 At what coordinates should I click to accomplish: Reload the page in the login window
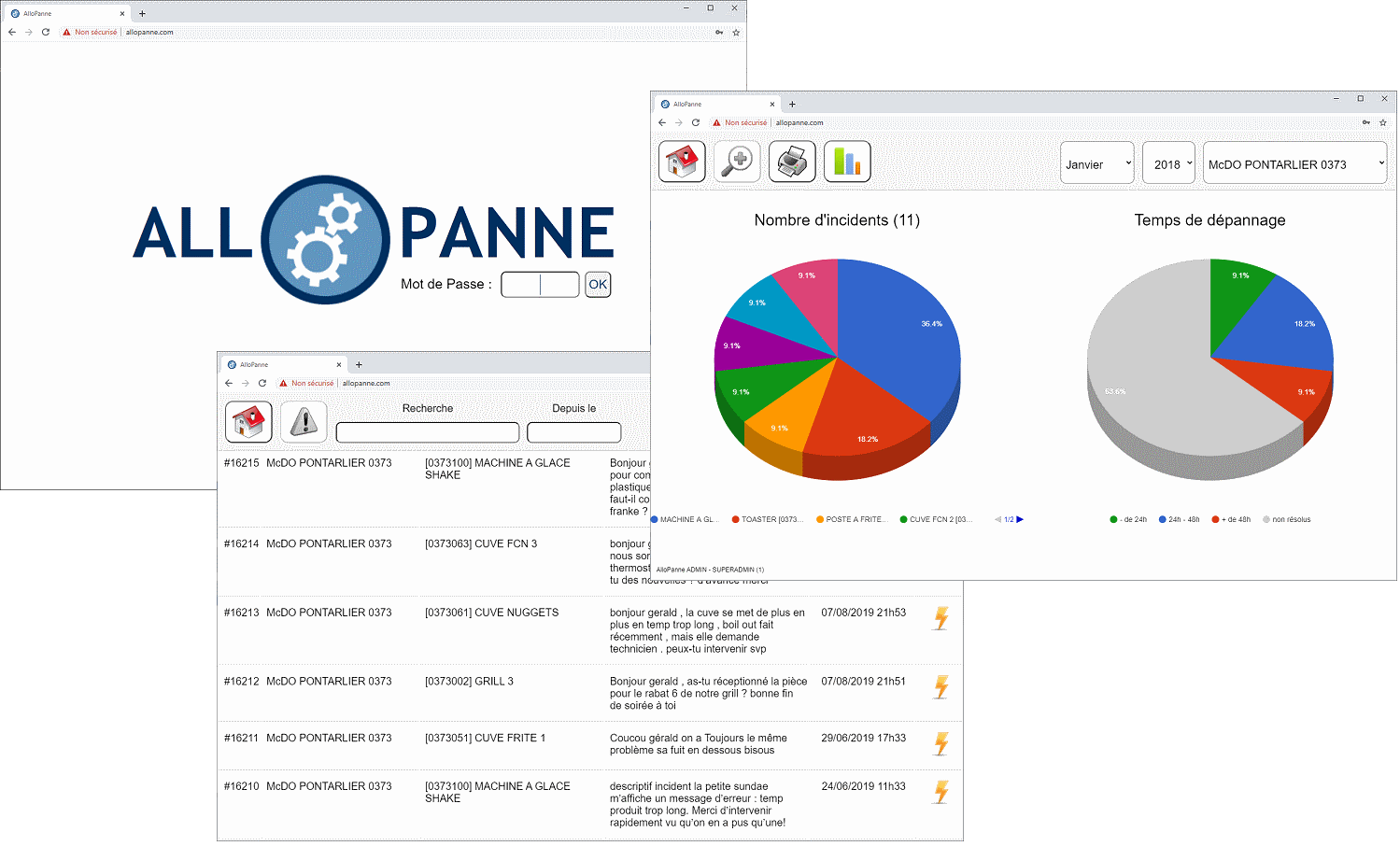(x=46, y=32)
